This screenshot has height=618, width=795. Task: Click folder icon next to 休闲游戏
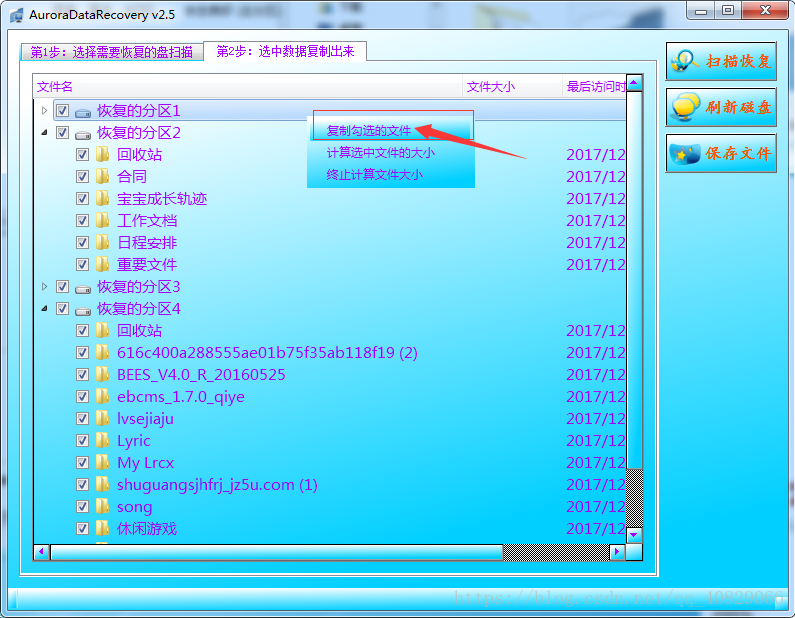click(x=103, y=528)
